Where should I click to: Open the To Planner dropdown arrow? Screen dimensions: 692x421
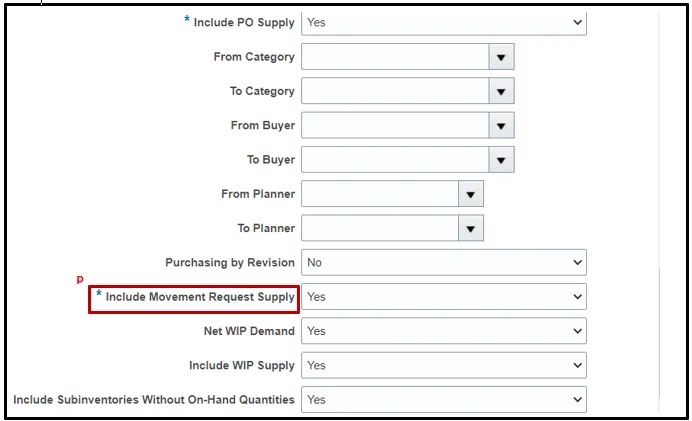tap(470, 228)
